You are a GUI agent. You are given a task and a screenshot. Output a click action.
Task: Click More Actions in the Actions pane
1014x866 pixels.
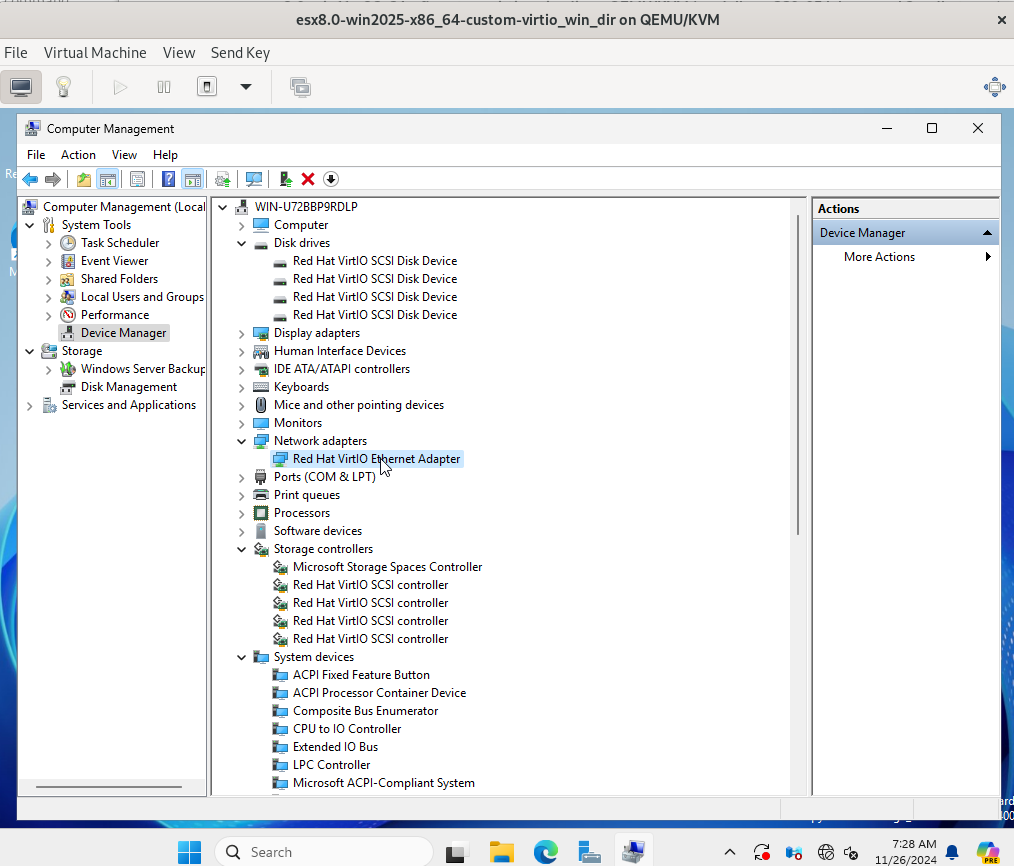coord(879,257)
